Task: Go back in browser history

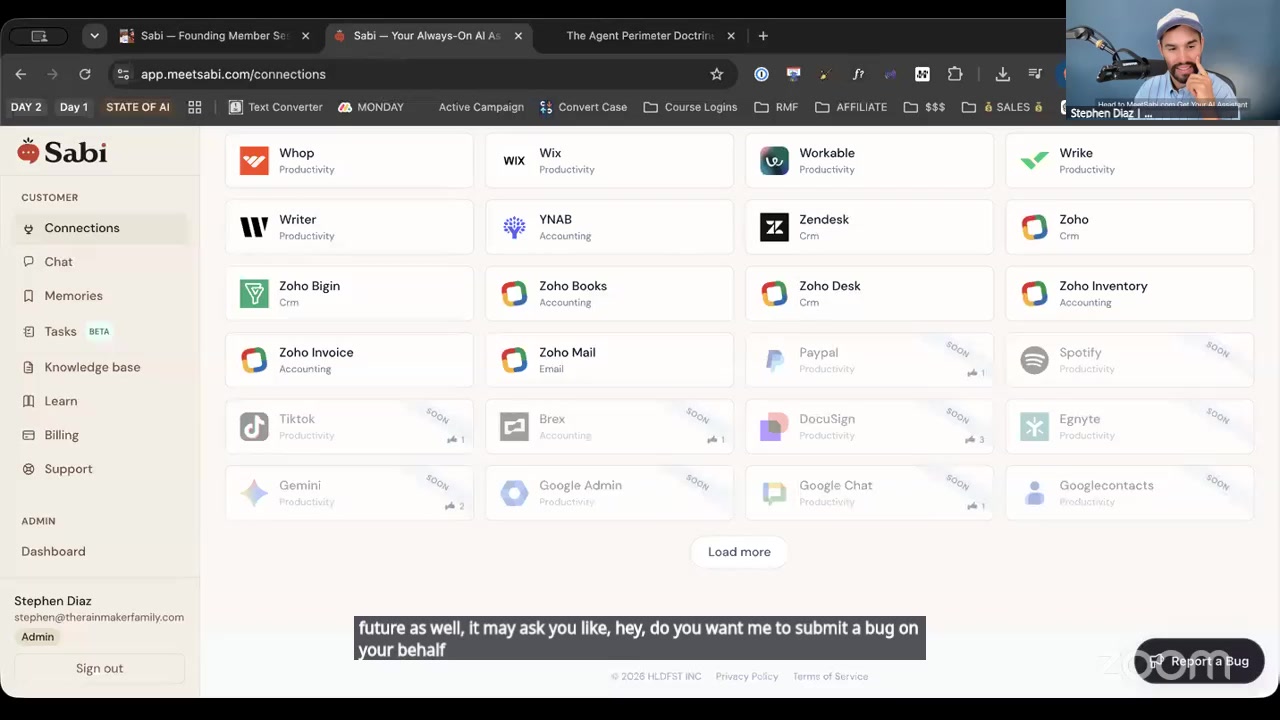Action: (x=21, y=74)
